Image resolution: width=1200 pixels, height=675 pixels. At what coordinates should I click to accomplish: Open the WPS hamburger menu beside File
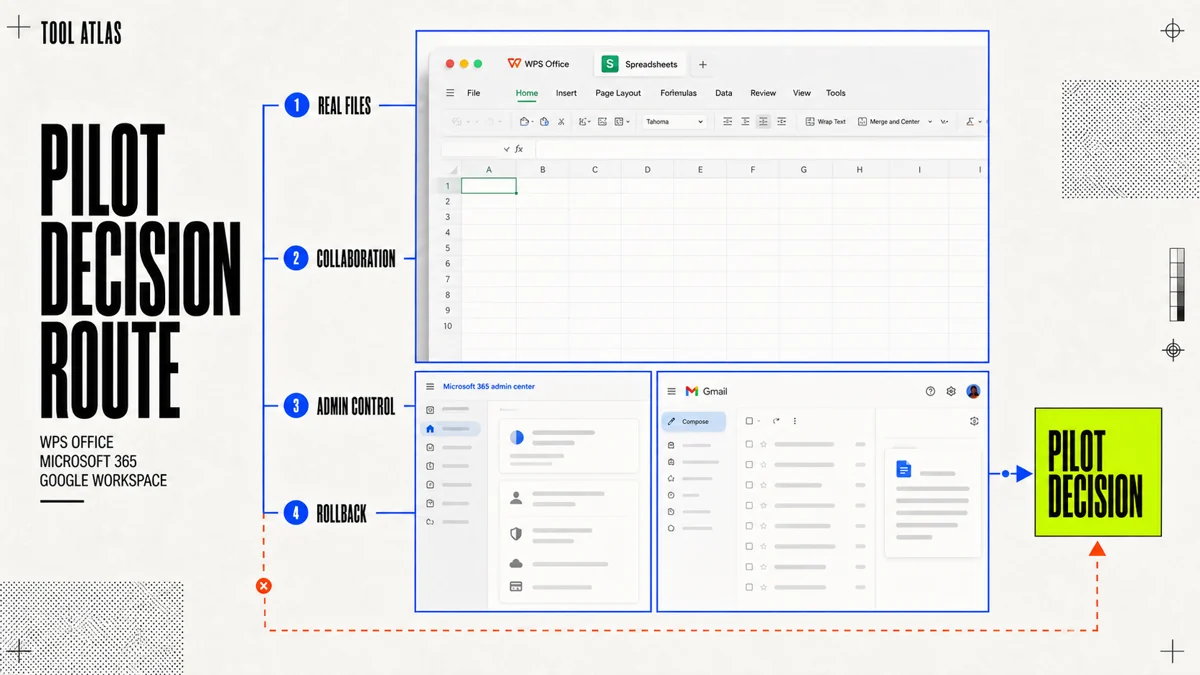tap(450, 93)
